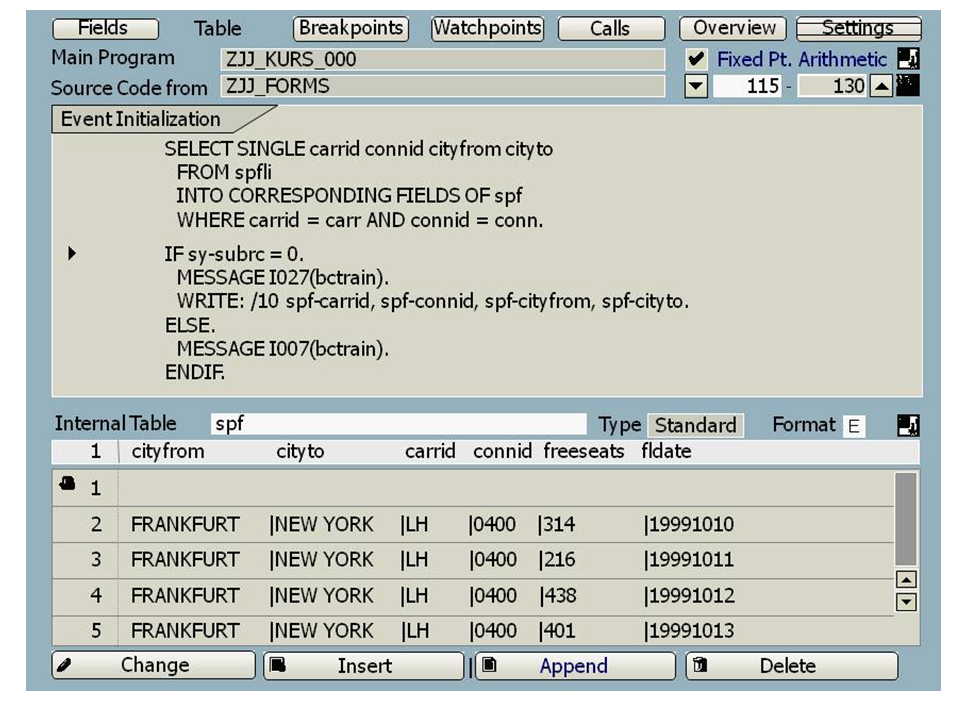Switch to the Watchpoints view

point(487,28)
